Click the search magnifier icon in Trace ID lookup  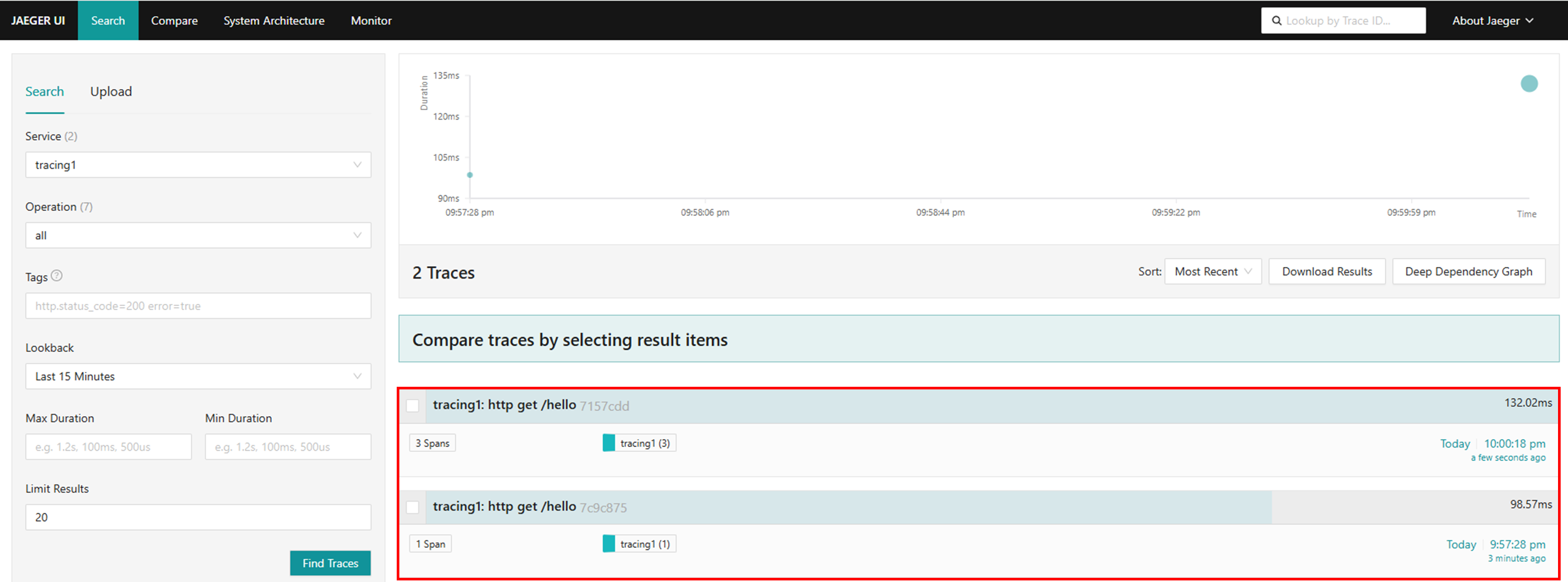(1276, 20)
